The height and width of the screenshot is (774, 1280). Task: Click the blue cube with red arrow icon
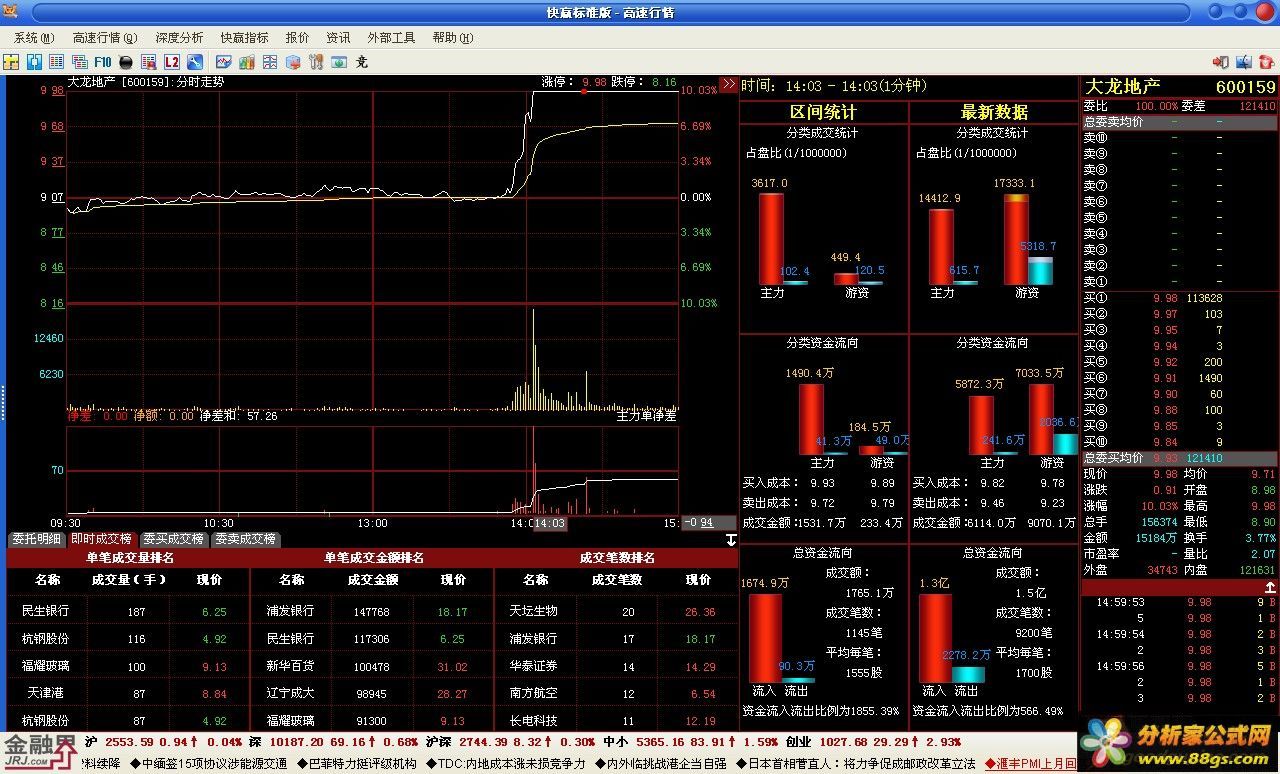click(293, 62)
